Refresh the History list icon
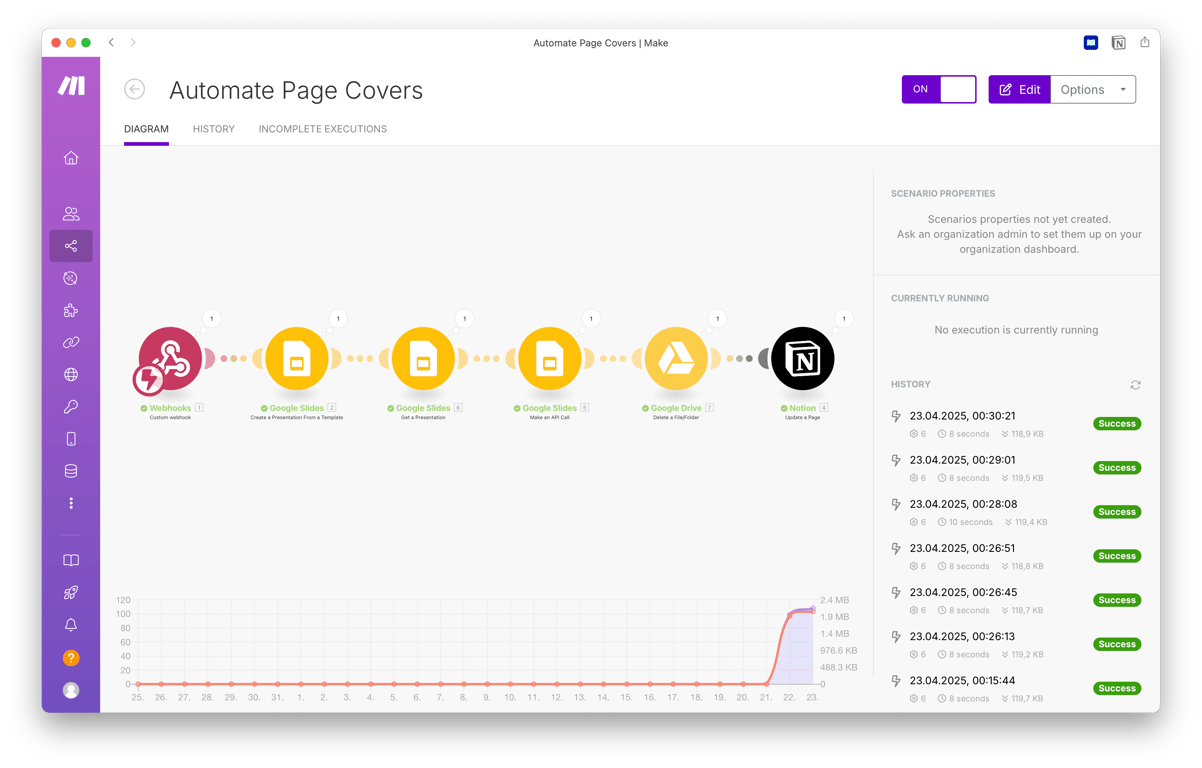Viewport: 1202px width, 768px height. pos(1135,385)
